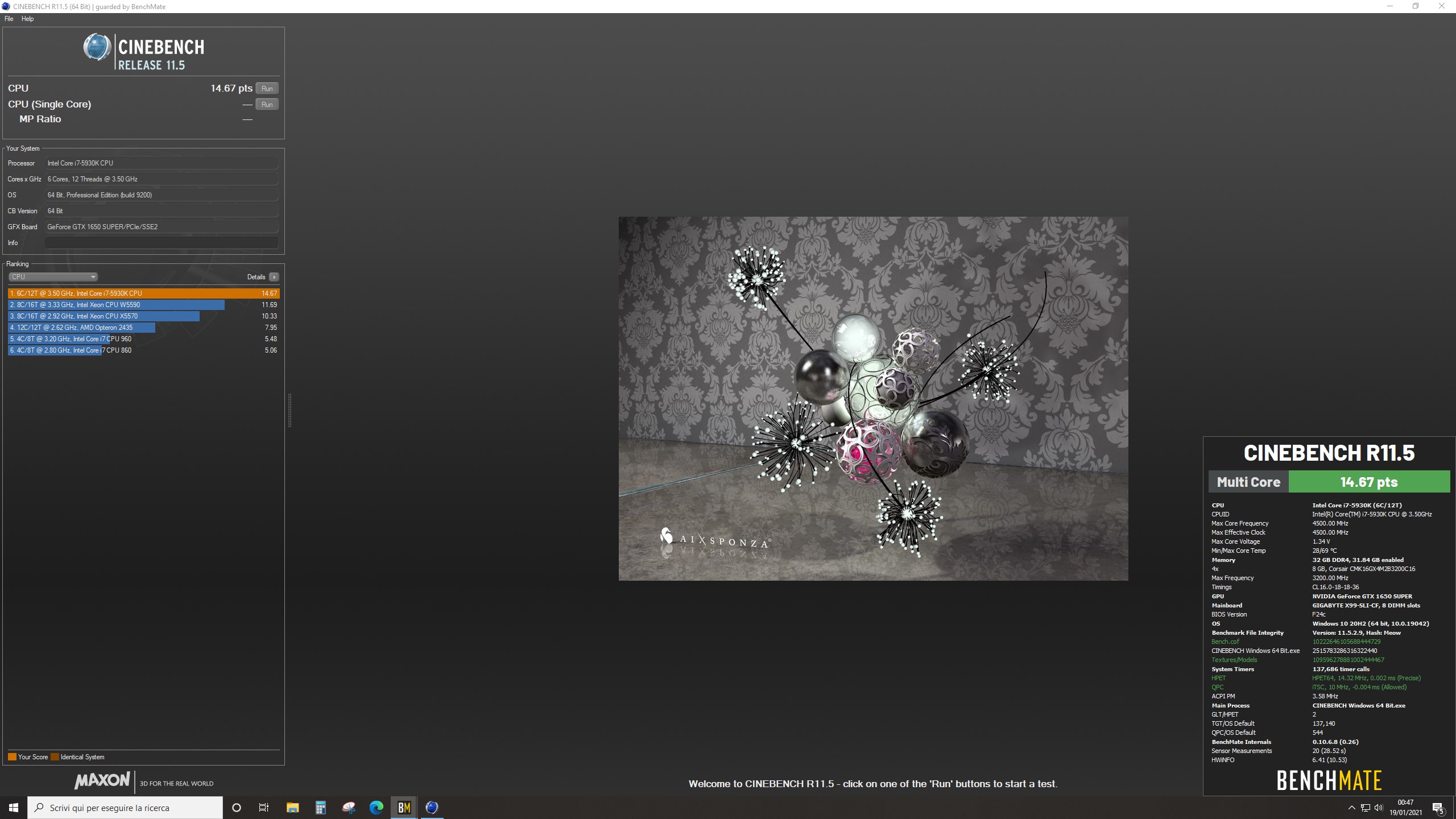The height and width of the screenshot is (819, 1456).
Task: Open the notification center icon
Action: [1438, 808]
